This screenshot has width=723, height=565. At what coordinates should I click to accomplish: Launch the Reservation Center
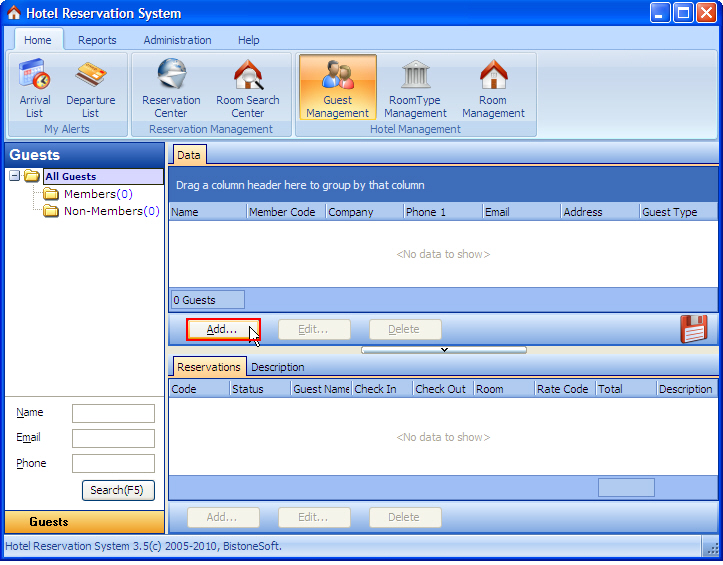tap(171, 88)
